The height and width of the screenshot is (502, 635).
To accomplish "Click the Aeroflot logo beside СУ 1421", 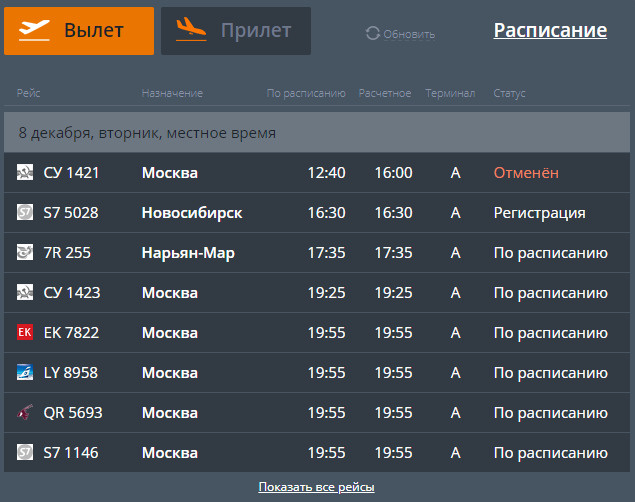I will [x=25, y=172].
